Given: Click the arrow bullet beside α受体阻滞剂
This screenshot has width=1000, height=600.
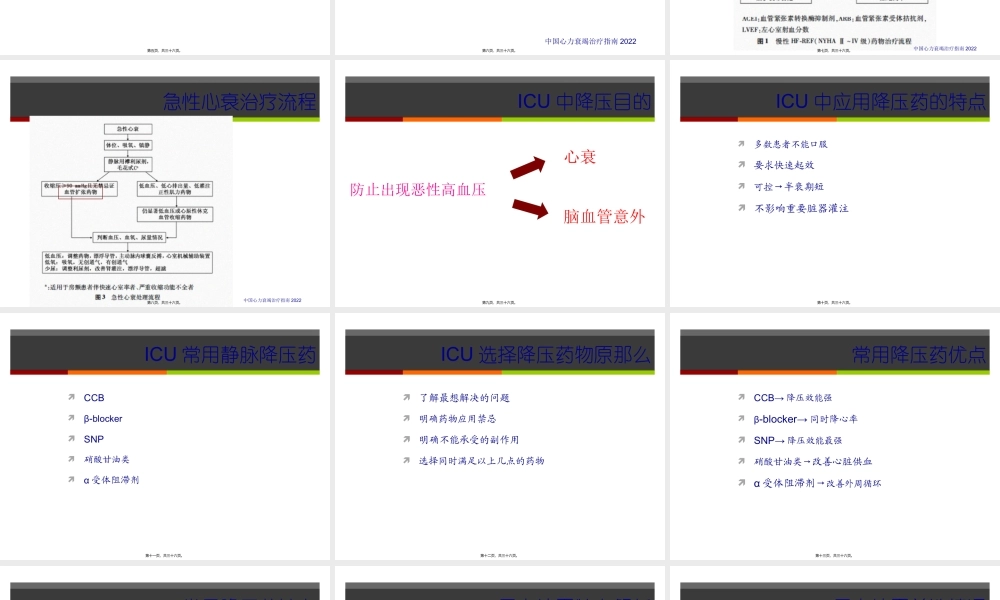Looking at the screenshot, I should coord(70,481).
